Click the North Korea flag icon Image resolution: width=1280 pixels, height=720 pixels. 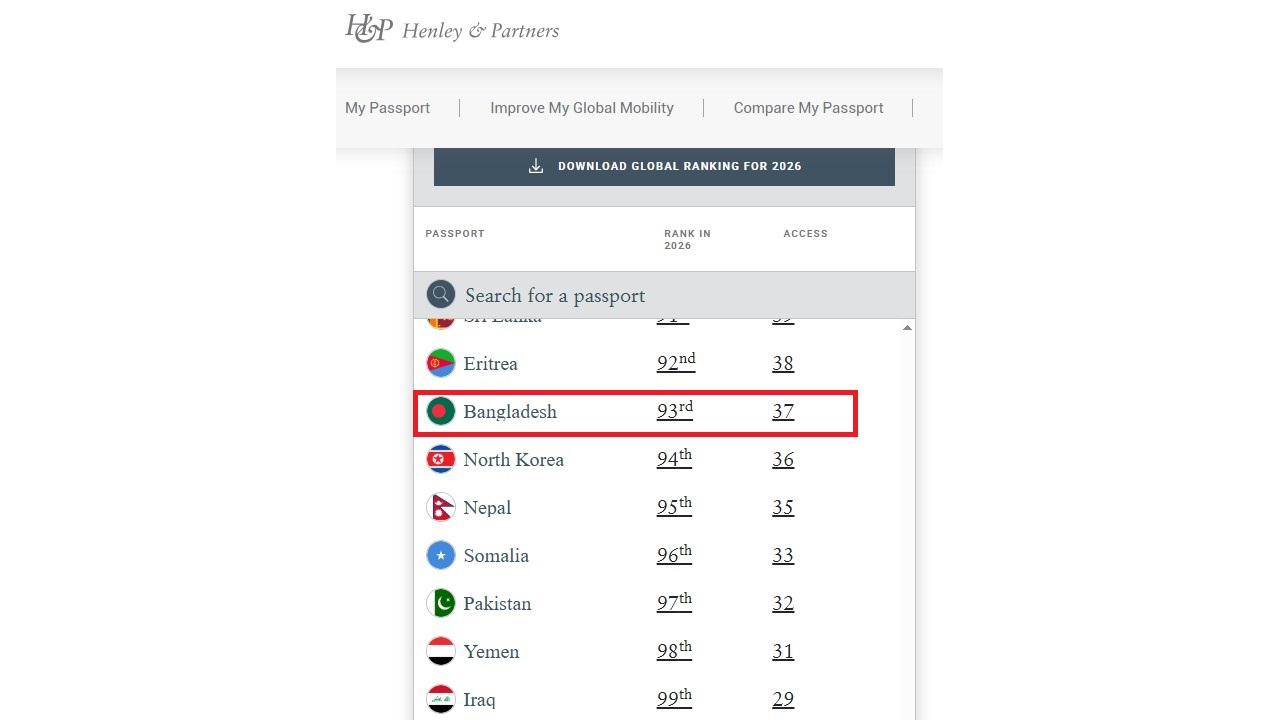441,459
